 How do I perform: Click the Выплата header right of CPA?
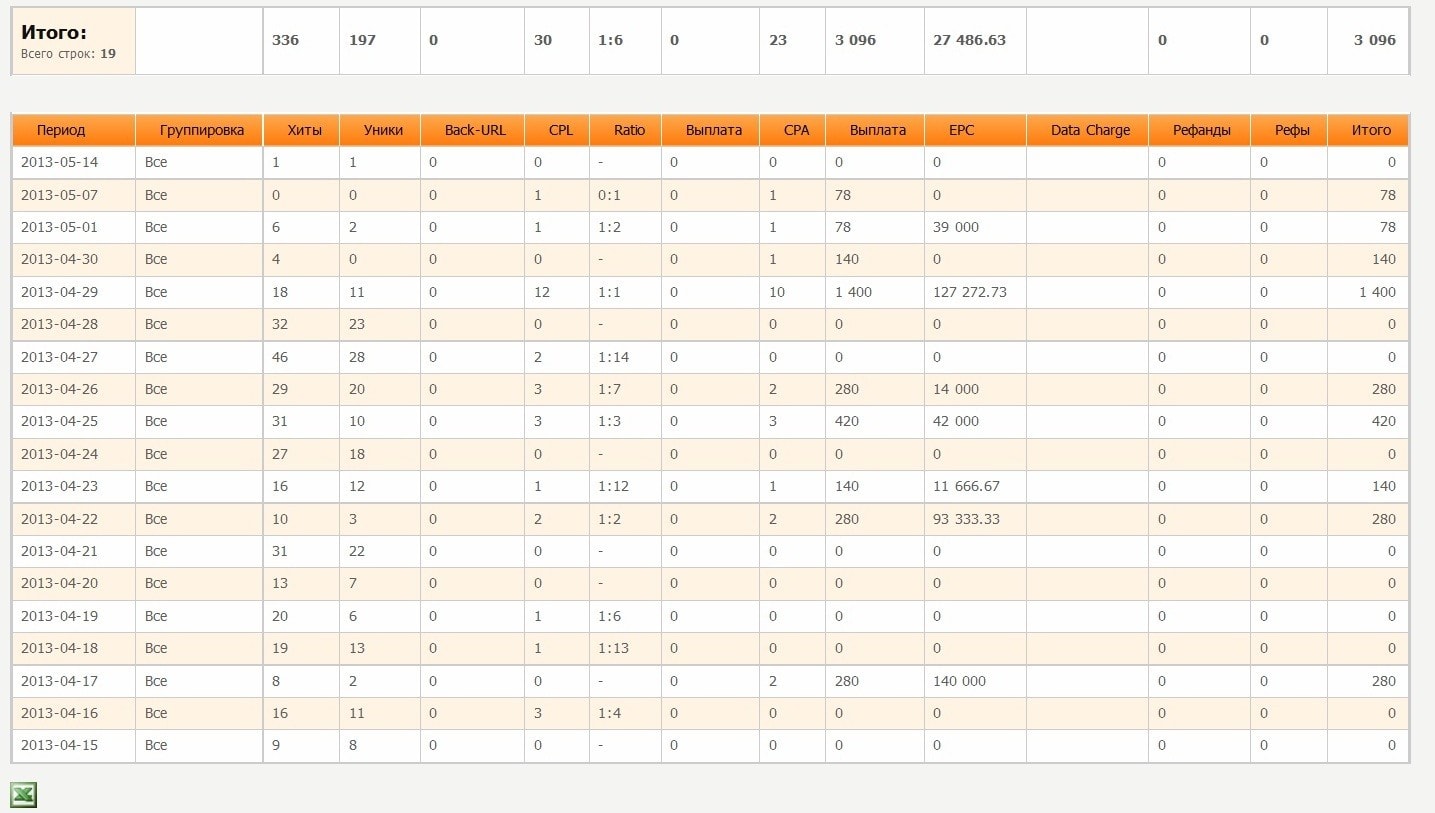point(878,130)
